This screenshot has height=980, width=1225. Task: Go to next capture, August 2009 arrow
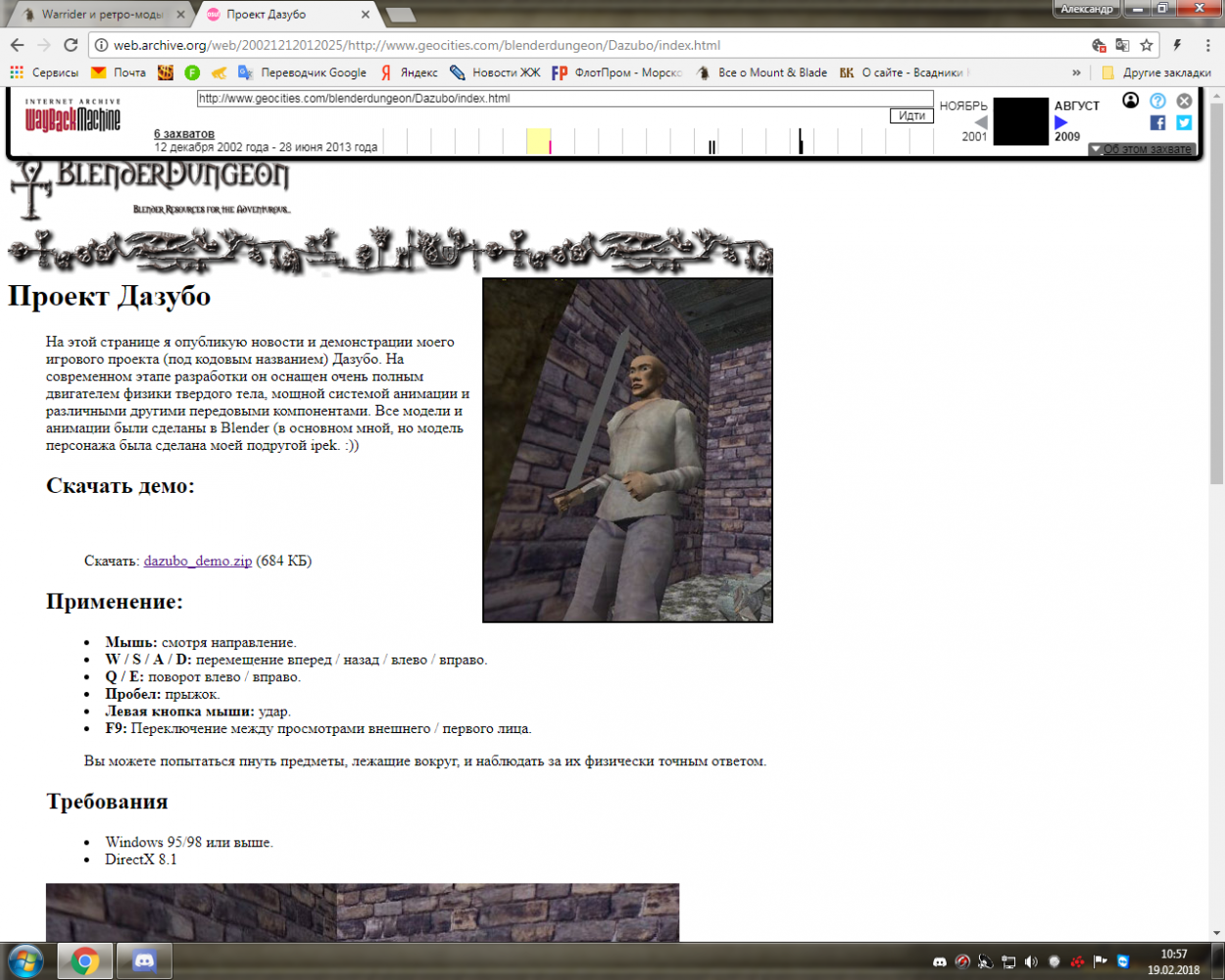1060,122
